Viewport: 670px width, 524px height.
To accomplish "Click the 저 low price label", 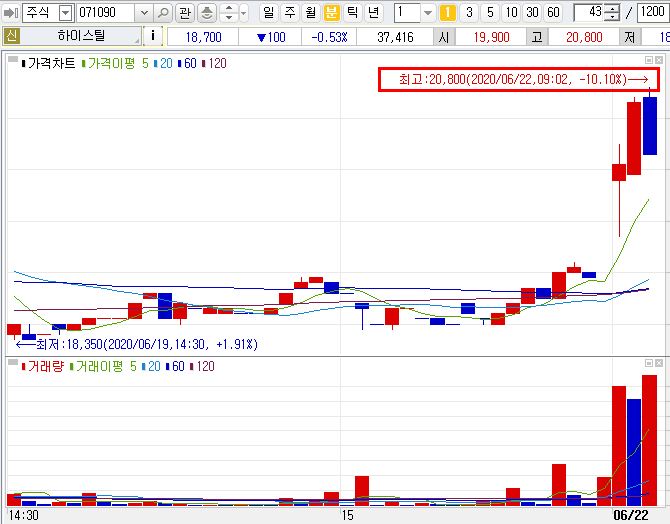I will tap(630, 37).
